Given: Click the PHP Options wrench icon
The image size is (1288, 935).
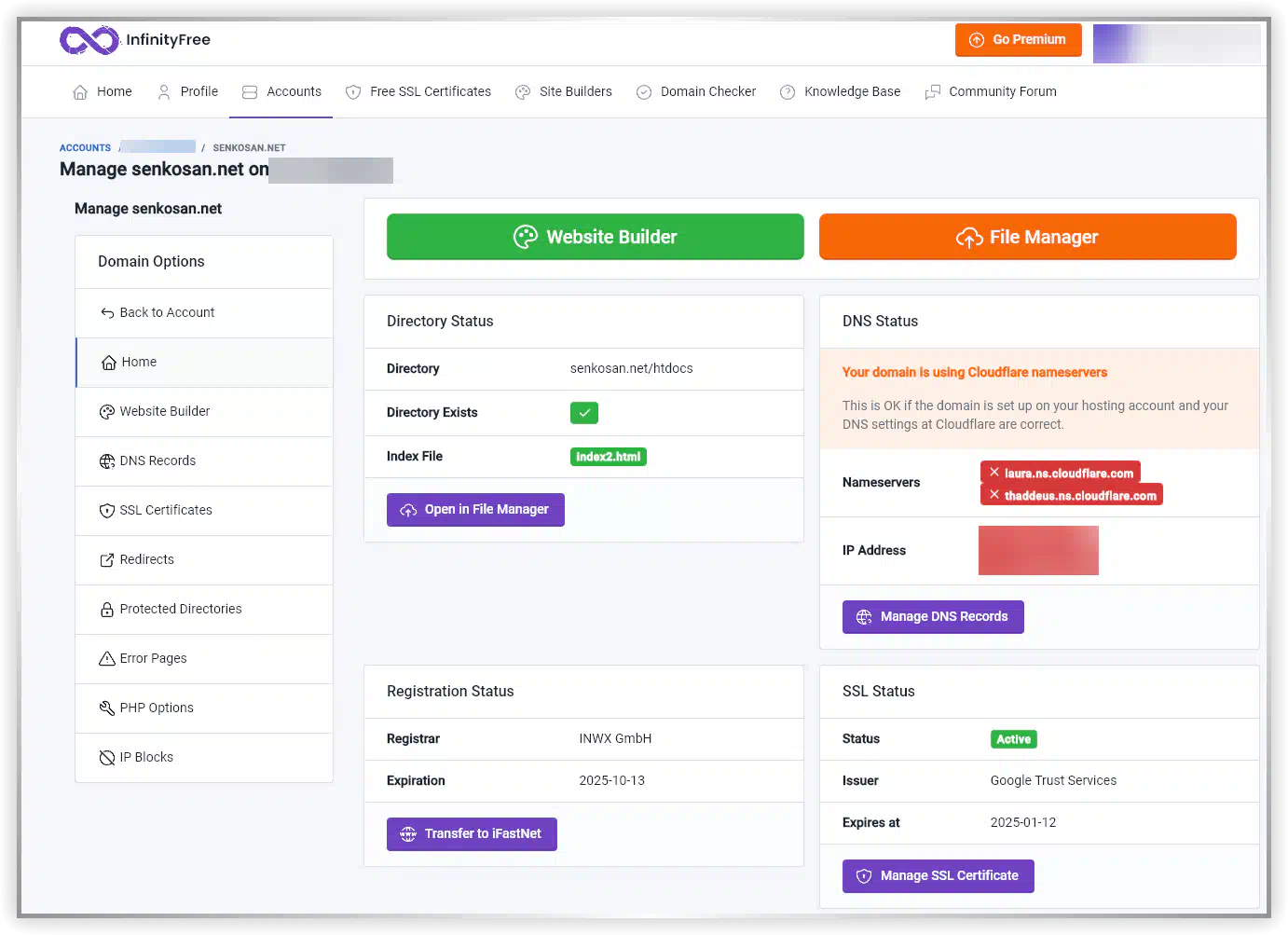Looking at the screenshot, I should click(x=107, y=708).
